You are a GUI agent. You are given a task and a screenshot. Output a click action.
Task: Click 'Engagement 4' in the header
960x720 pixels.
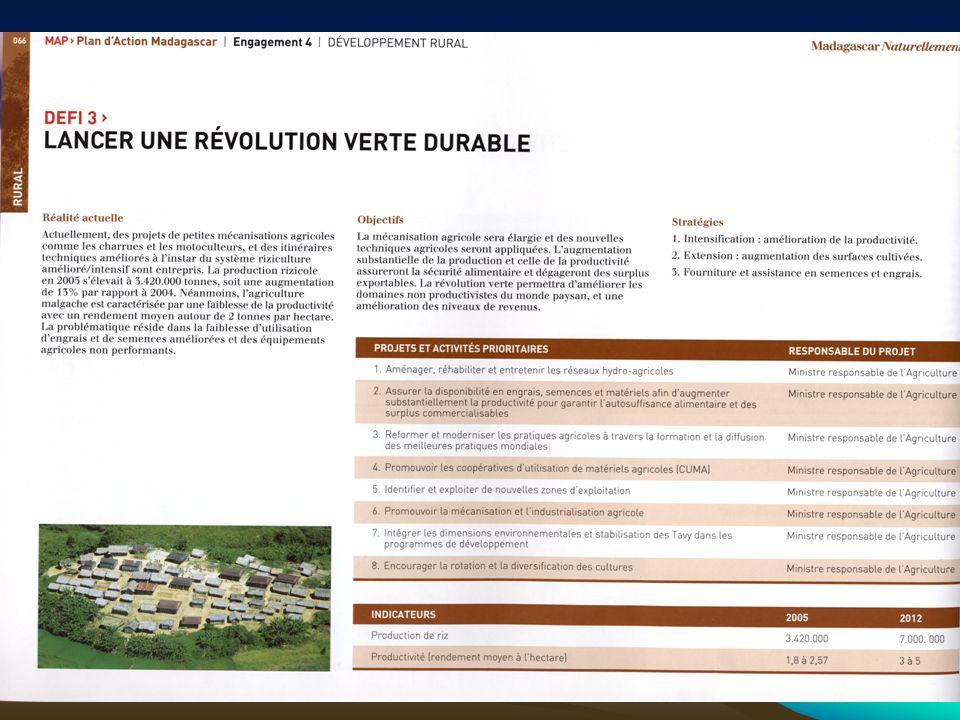272,42
